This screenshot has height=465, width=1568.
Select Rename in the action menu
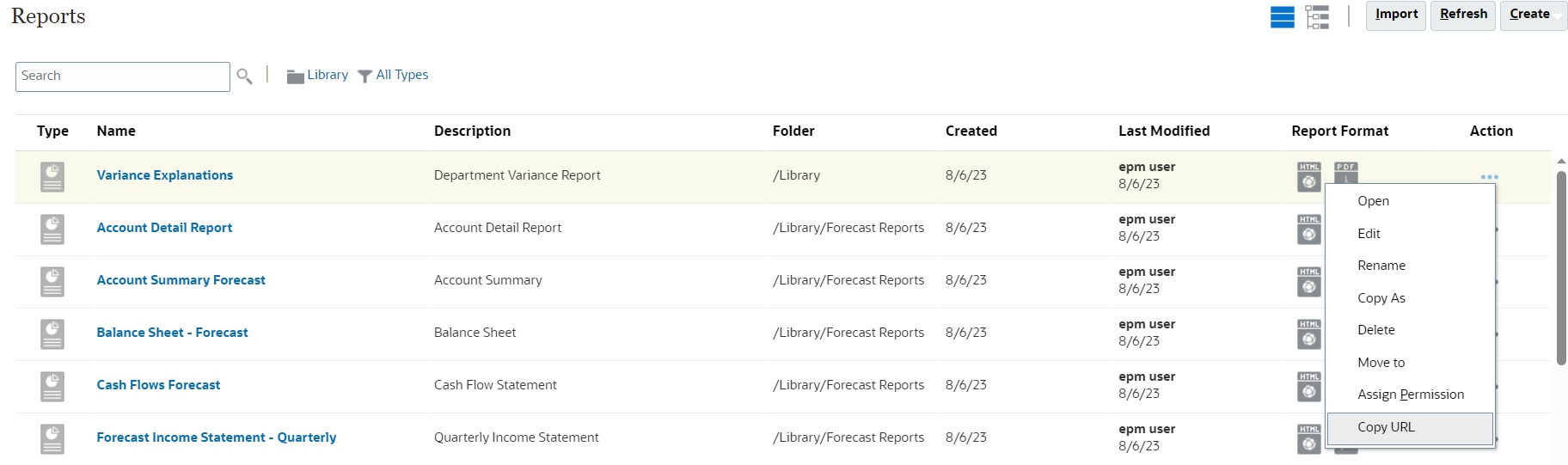click(x=1381, y=266)
